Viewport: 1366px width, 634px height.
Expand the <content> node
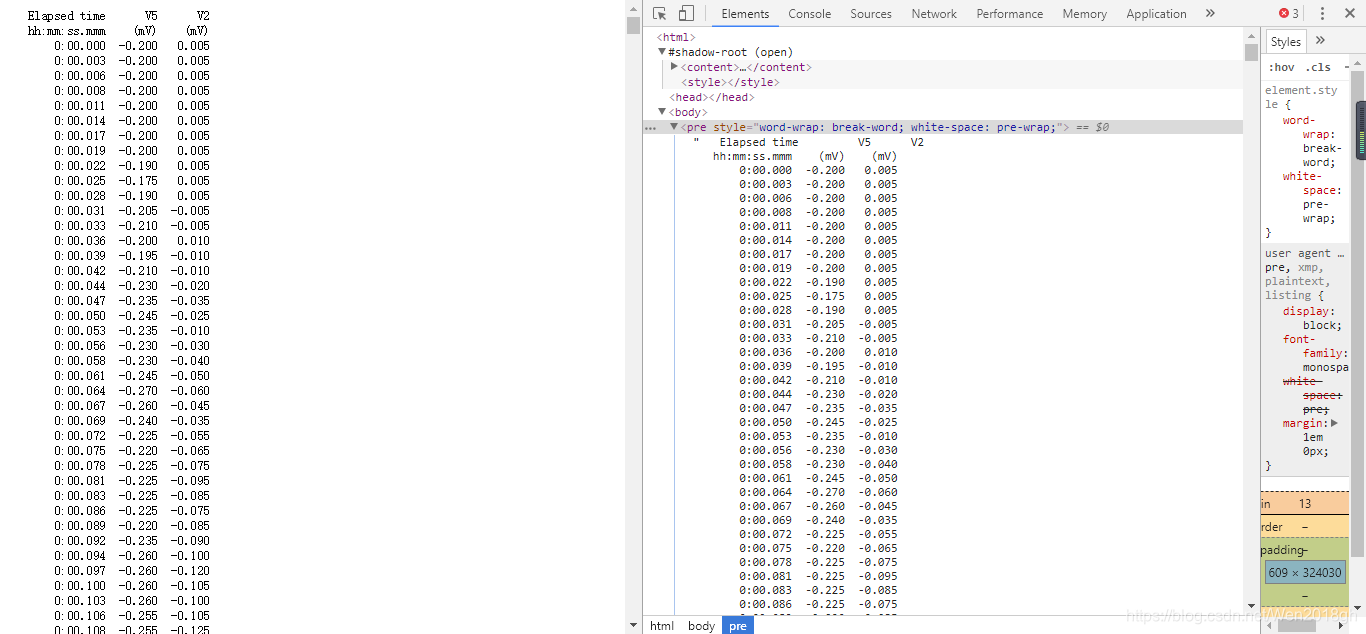pyautogui.click(x=674, y=67)
